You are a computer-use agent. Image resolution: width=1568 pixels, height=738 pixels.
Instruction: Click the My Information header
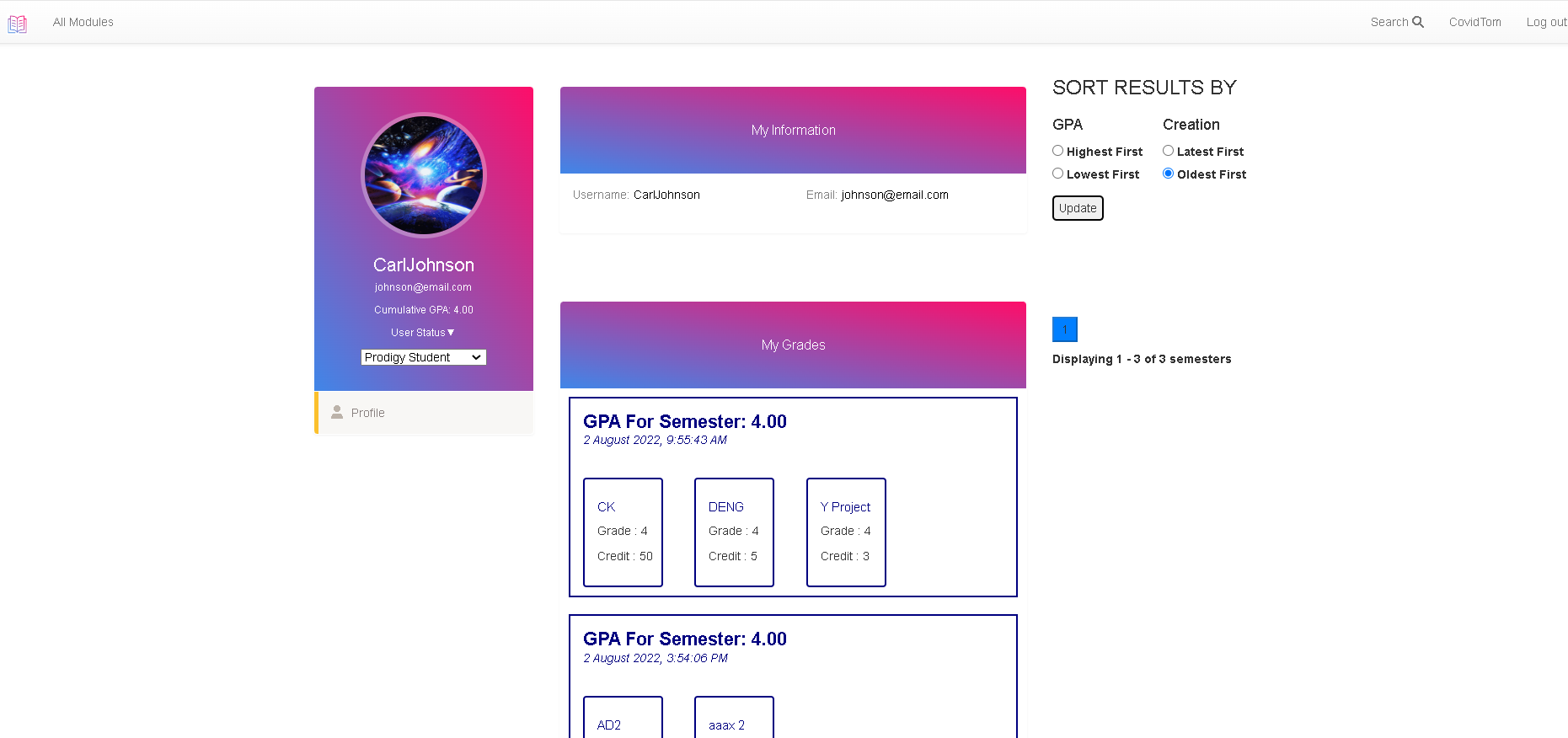[x=793, y=130]
